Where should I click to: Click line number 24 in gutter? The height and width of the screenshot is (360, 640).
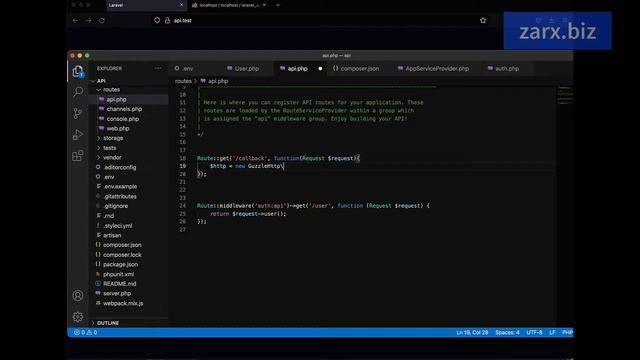click(x=182, y=206)
